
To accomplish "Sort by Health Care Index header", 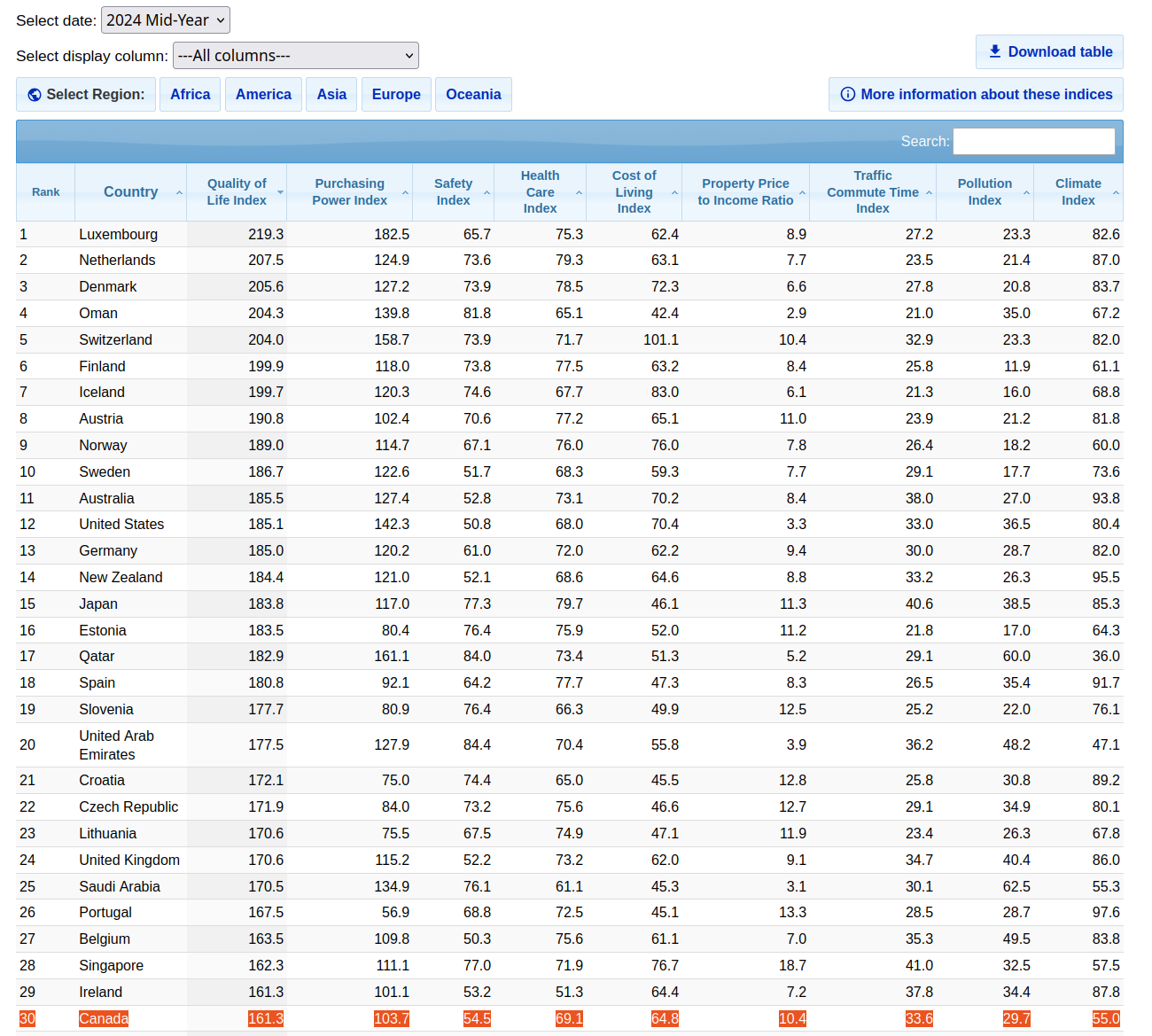I will pos(541,192).
